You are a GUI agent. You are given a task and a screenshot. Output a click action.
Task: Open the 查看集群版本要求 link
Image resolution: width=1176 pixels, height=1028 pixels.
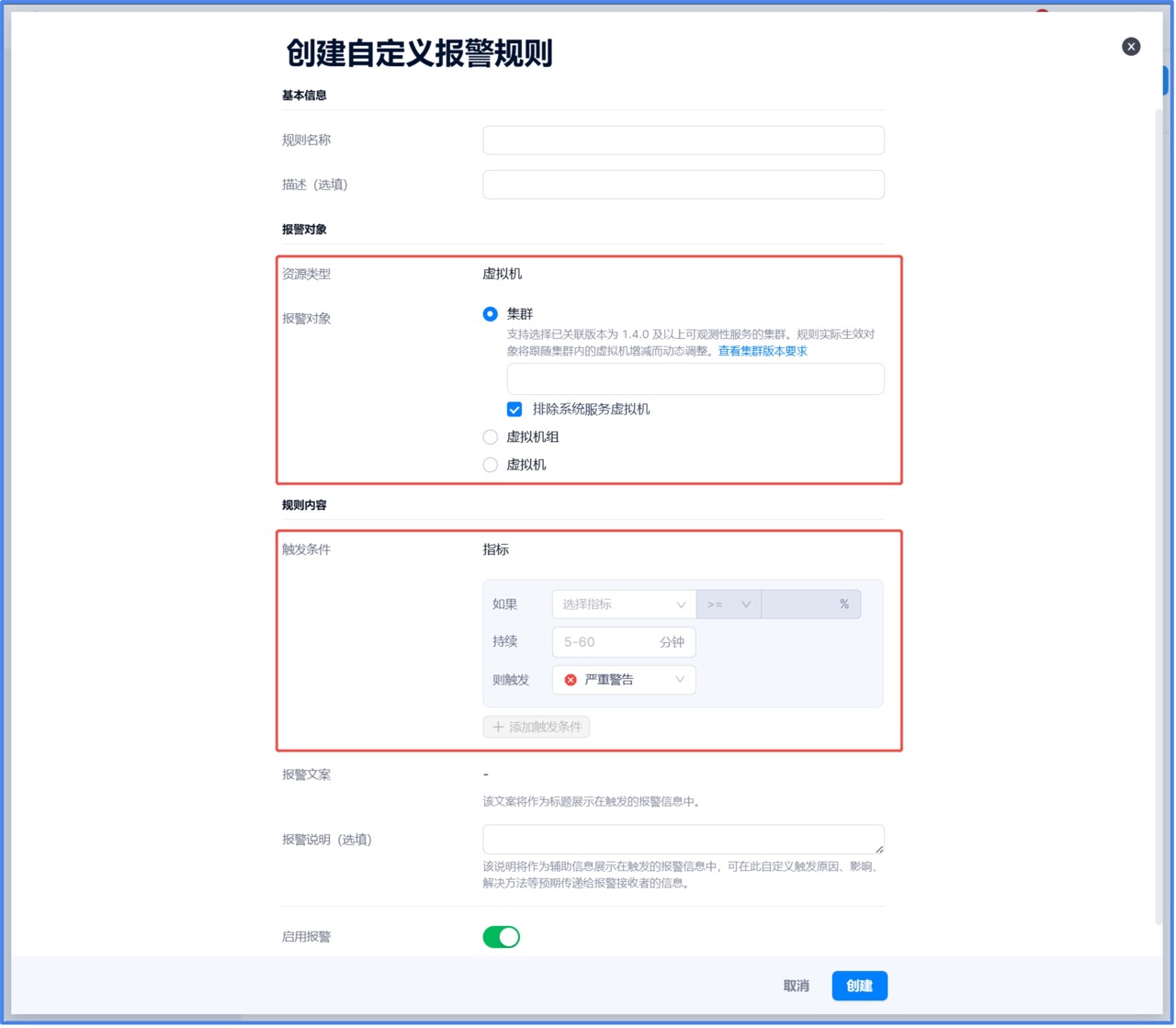click(763, 351)
